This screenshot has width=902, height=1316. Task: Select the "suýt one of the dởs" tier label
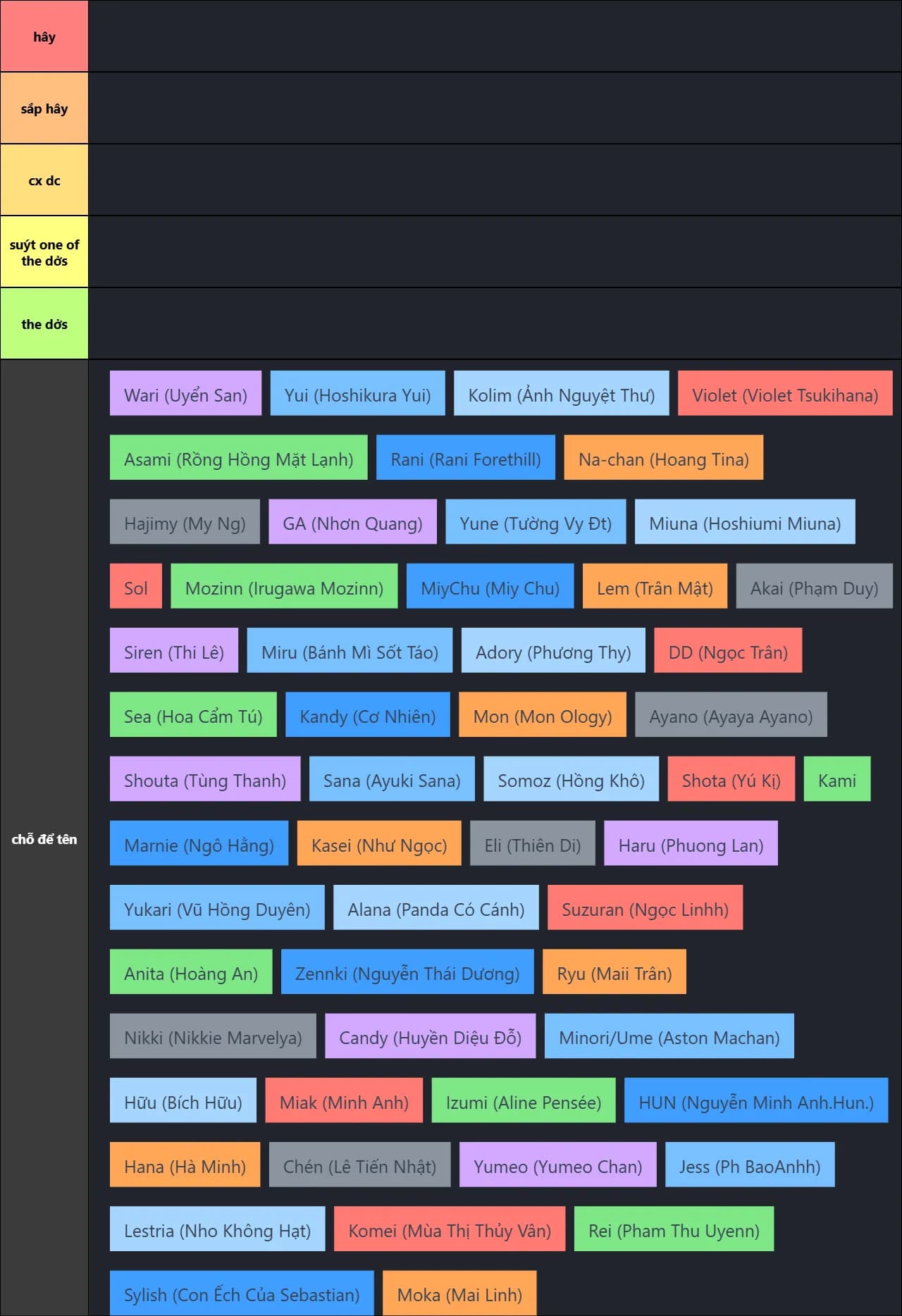click(44, 252)
